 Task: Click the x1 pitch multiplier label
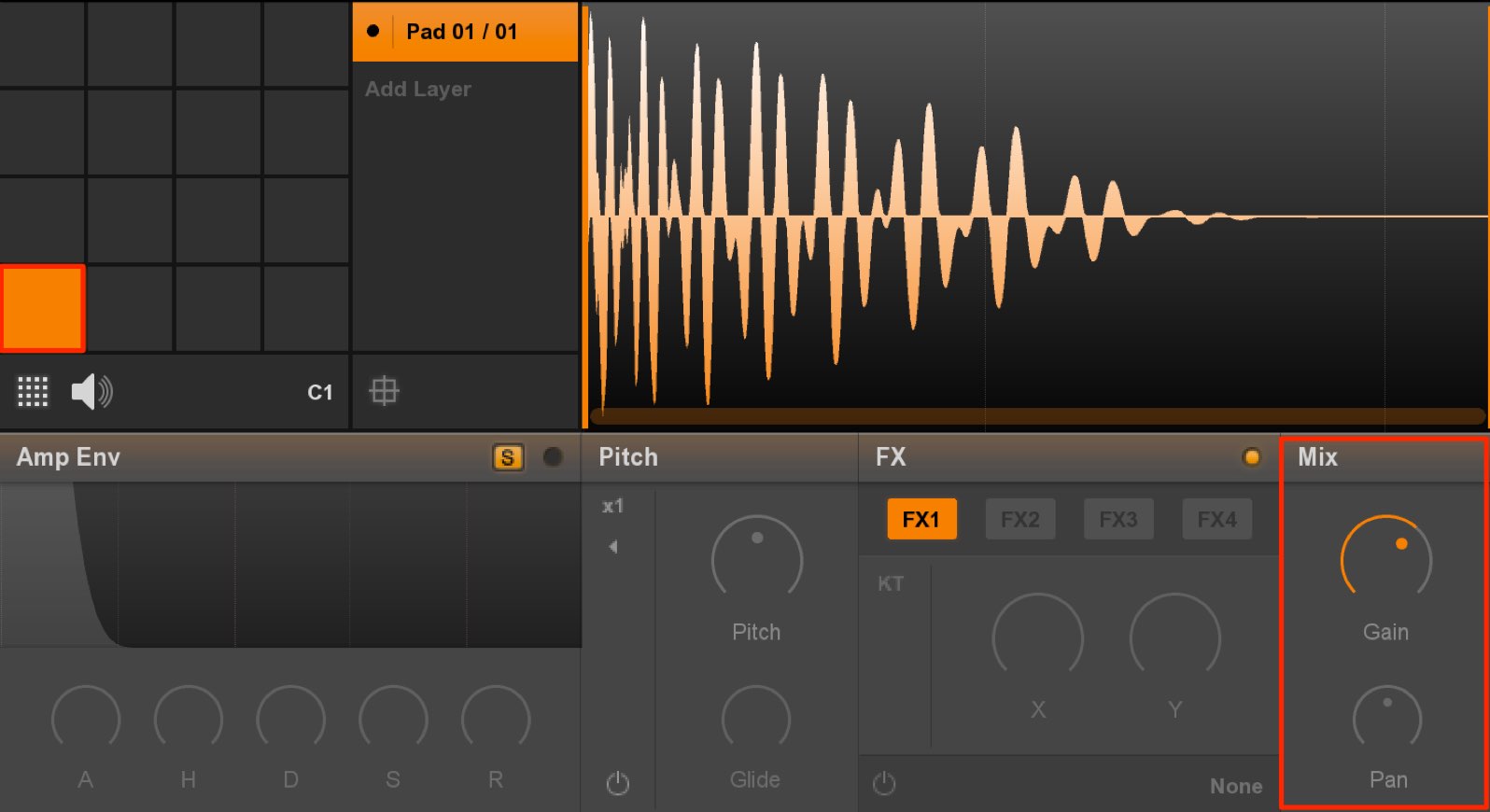tap(612, 507)
